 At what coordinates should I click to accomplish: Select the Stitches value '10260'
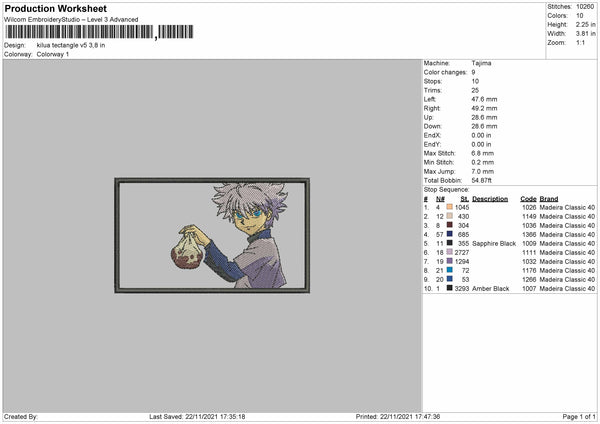585,7
